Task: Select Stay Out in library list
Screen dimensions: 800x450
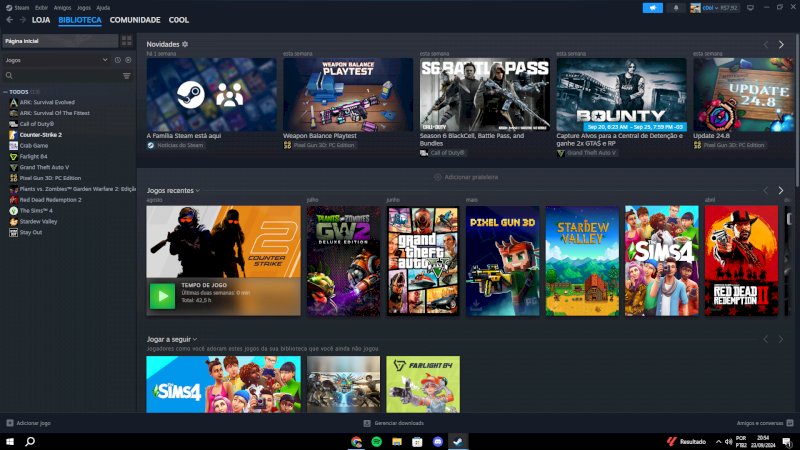Action: 31,232
